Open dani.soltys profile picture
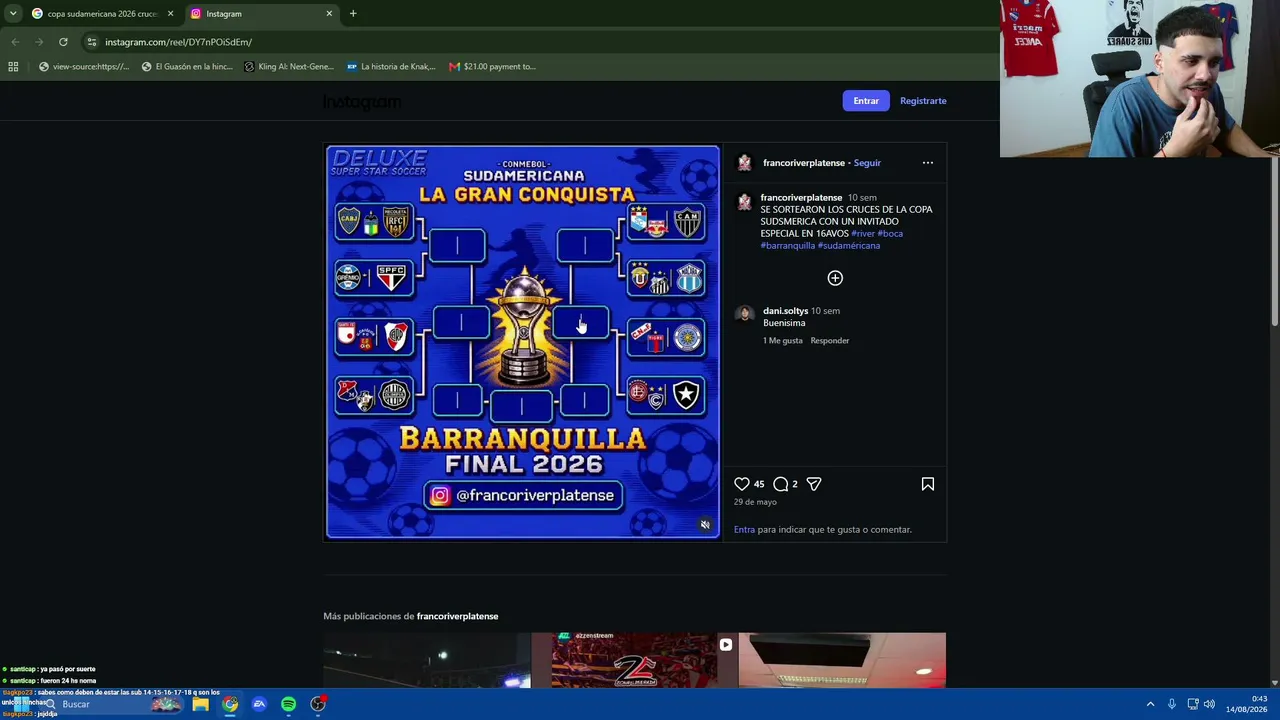 click(744, 314)
